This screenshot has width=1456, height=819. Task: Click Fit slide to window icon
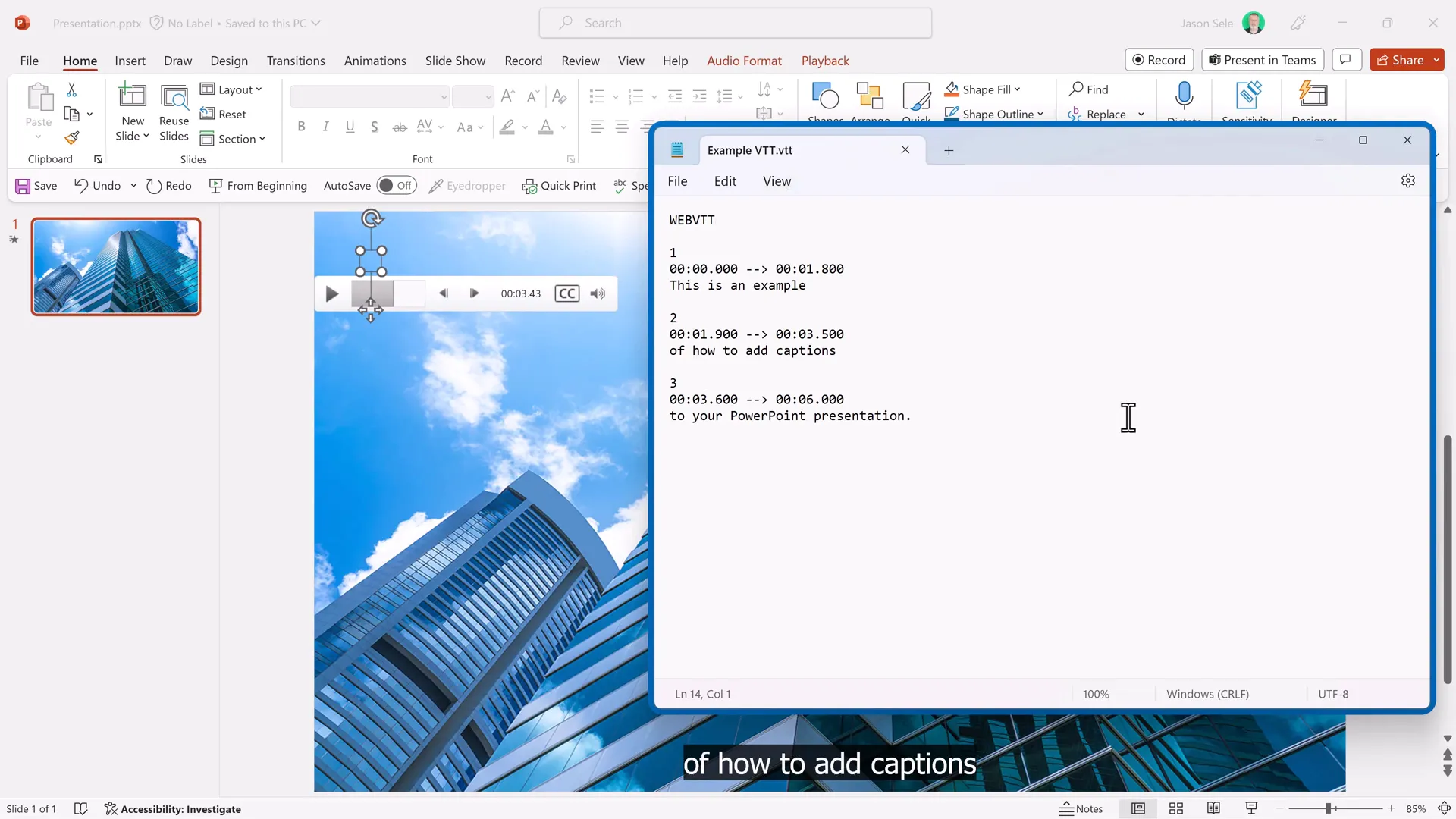[1445, 809]
